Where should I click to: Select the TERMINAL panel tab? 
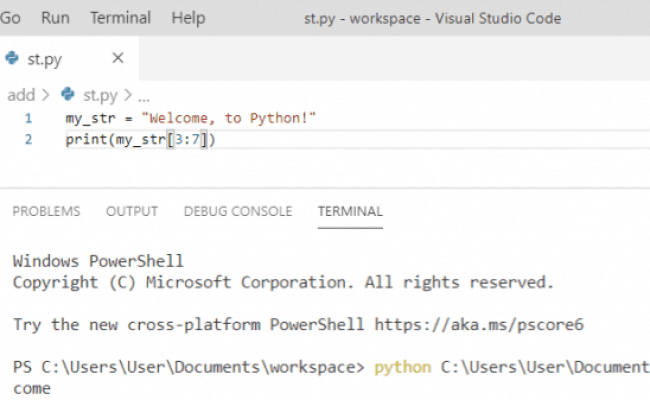point(350,211)
